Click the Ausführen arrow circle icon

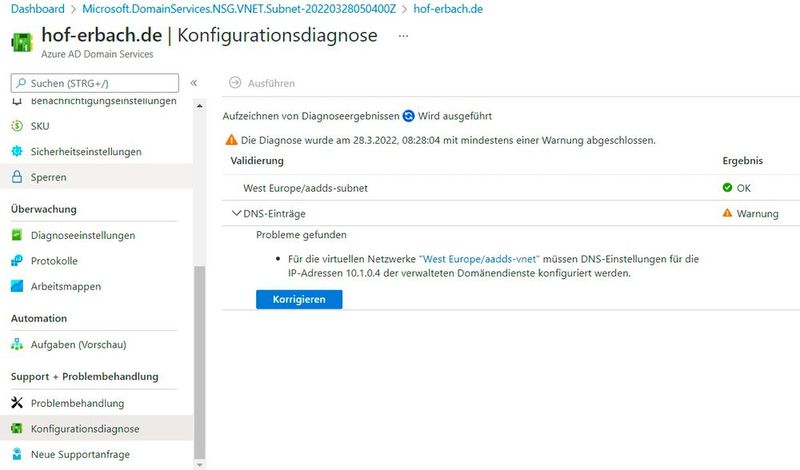click(235, 83)
